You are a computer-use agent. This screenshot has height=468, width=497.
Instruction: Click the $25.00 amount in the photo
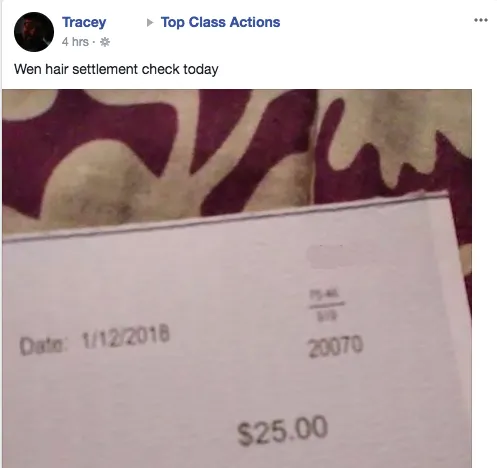tap(282, 430)
